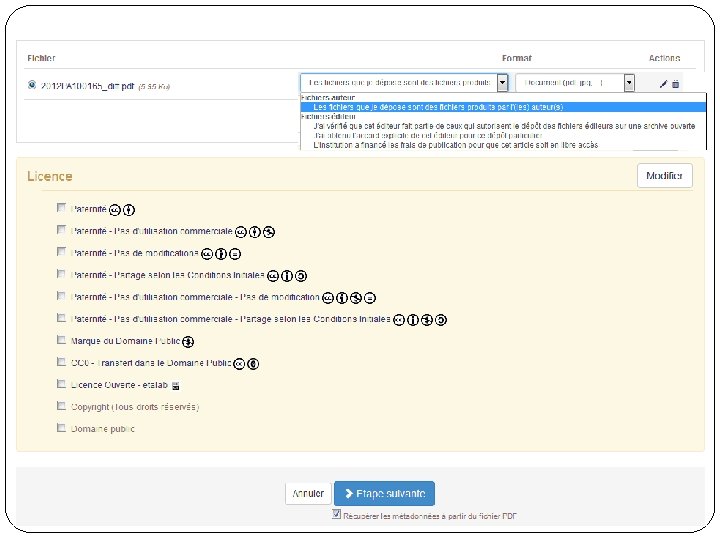Click the pencil edit icon in Actions

coord(663,84)
